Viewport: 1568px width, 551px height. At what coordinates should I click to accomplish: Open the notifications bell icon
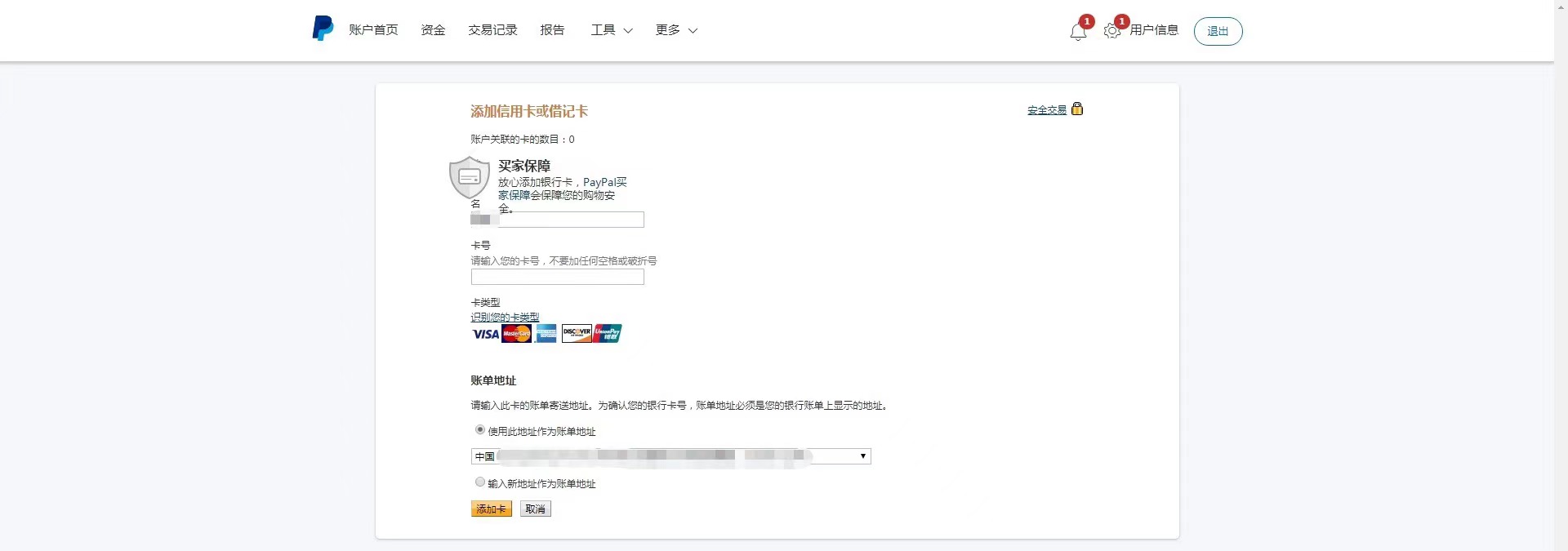1078,32
